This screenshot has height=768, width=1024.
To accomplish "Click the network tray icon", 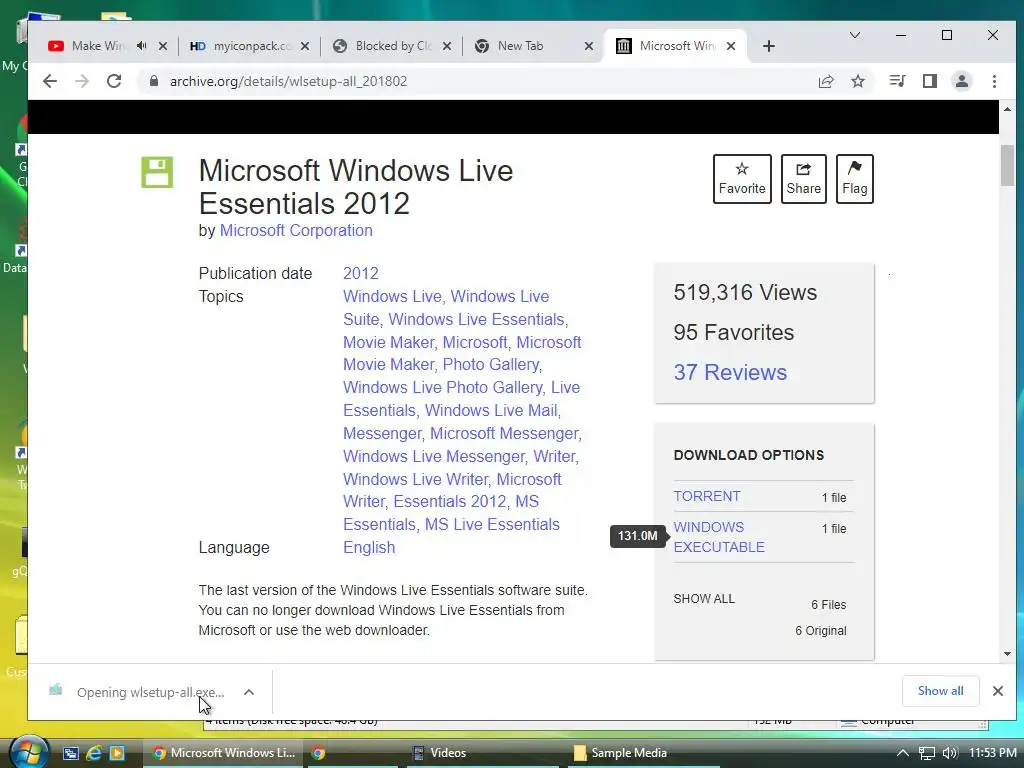I will 927,753.
